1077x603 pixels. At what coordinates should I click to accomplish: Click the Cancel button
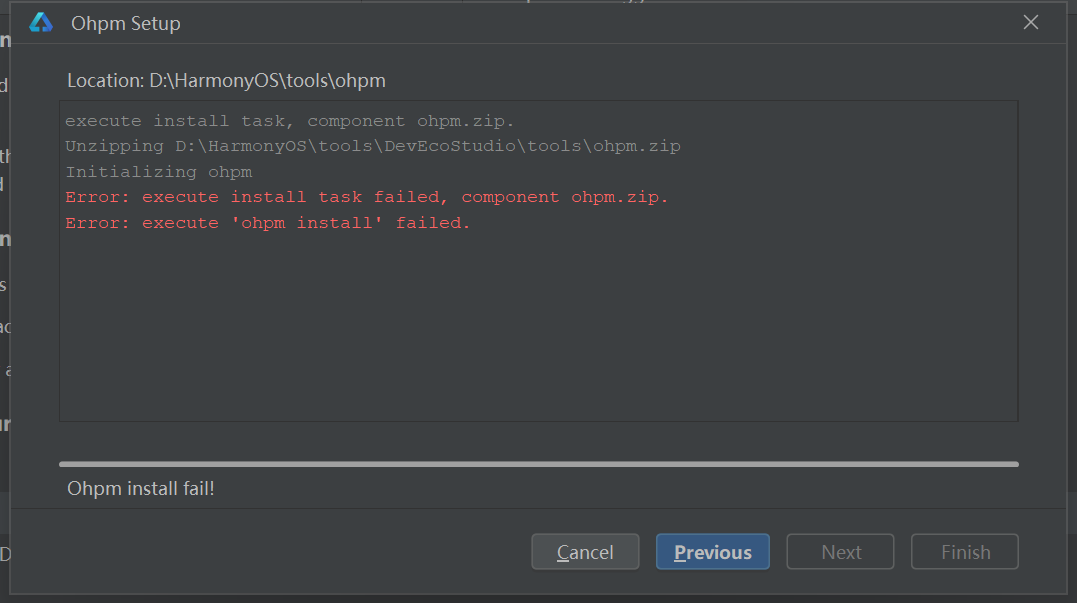point(585,551)
